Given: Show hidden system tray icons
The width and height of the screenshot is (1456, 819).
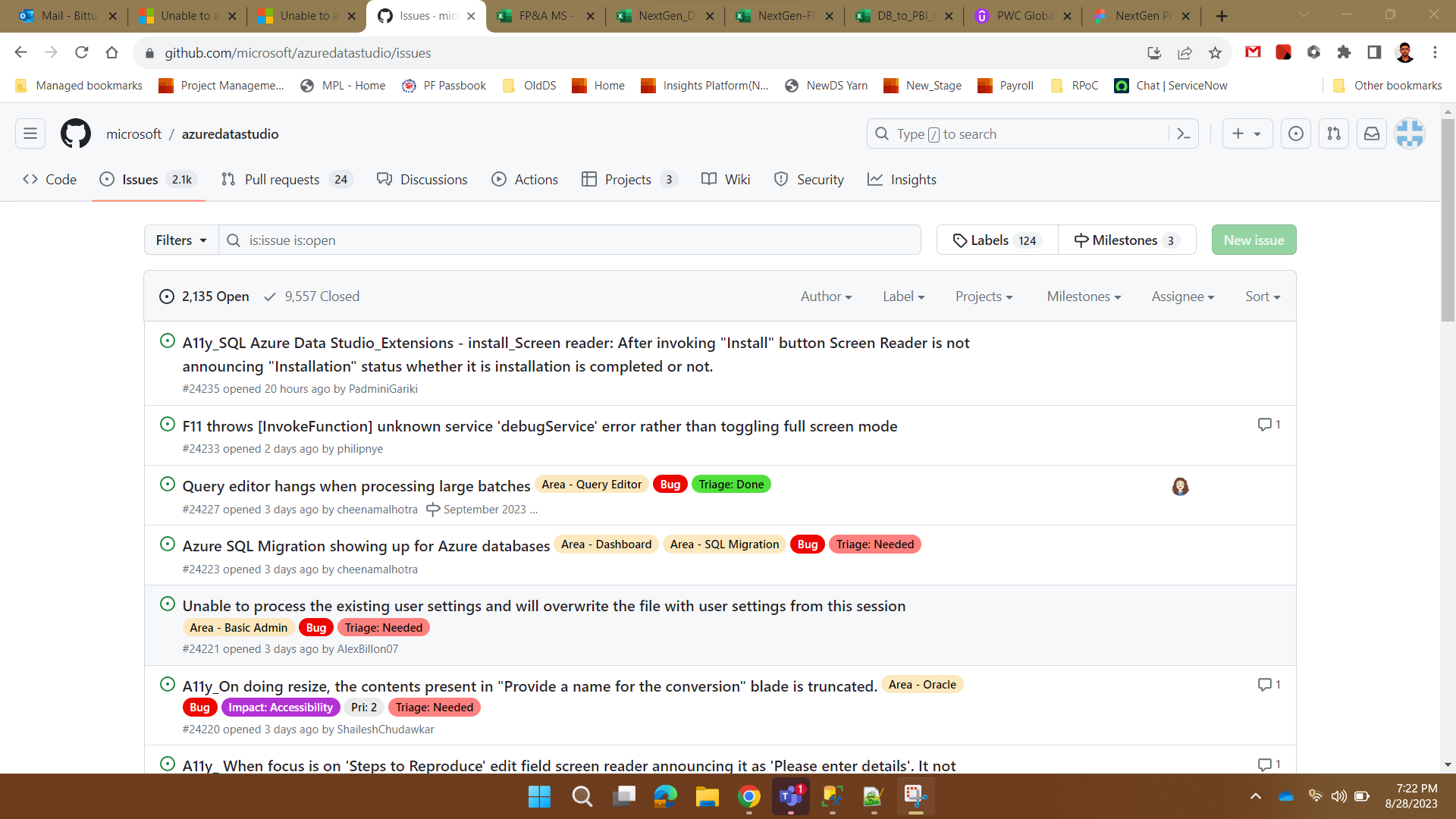Looking at the screenshot, I should pos(1256,796).
